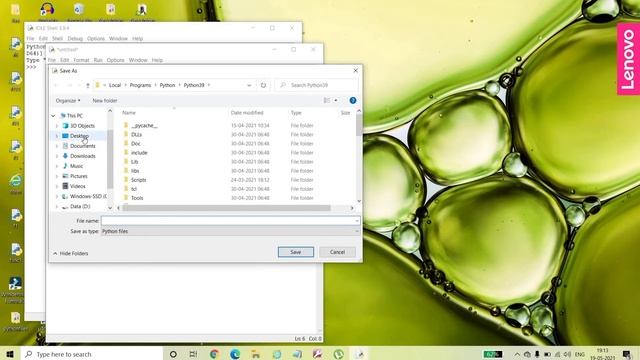Click the Programs breadcrumb in address bar
Viewport: 640px width, 360px height.
140,85
